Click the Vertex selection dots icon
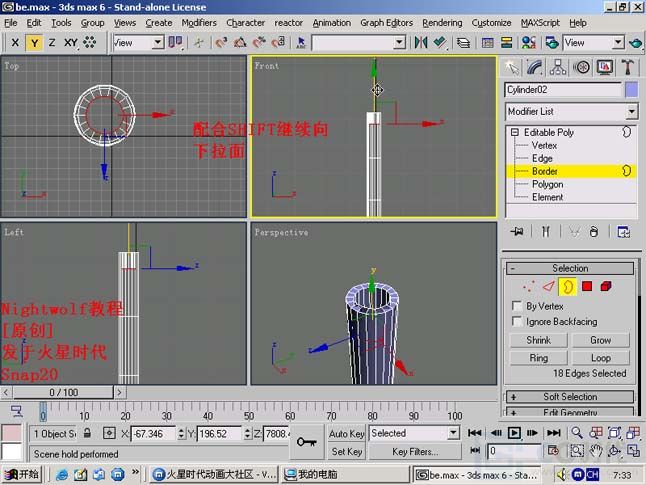This screenshot has height=485, width=646. (x=529, y=286)
